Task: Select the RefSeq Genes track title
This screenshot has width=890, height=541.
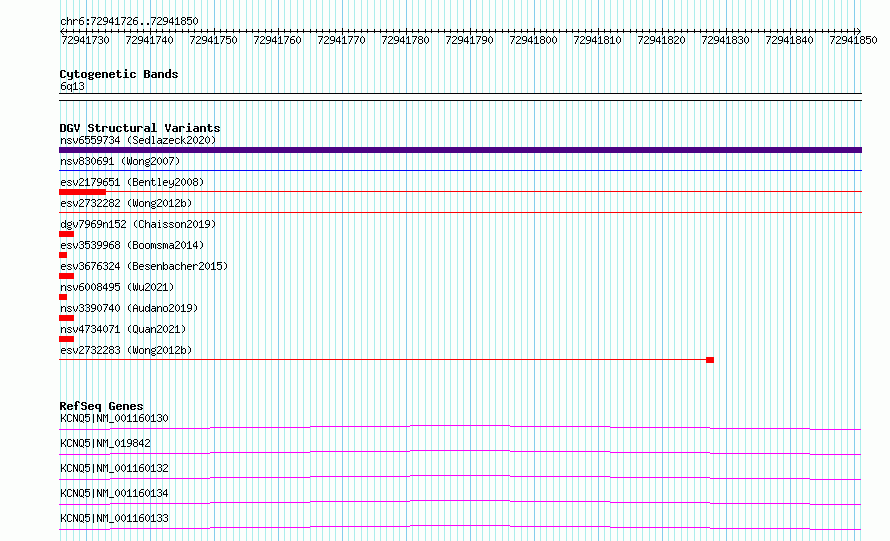Action: pyautogui.click(x=101, y=406)
